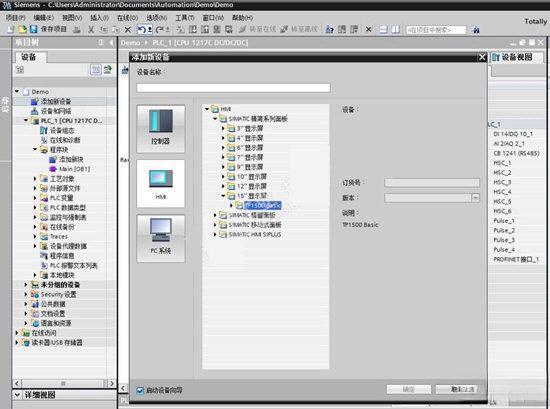Click the cut scissors toolbar icon
The width and height of the screenshot is (550, 409).
pos(91,29)
